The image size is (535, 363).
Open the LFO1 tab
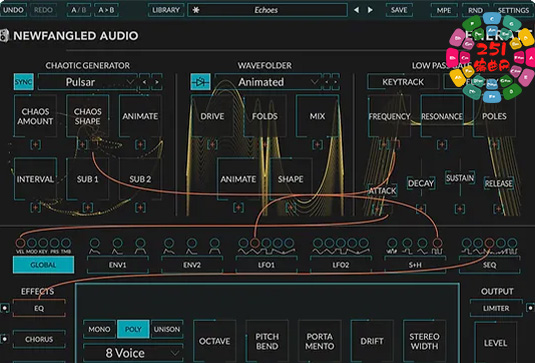pyautogui.click(x=266, y=265)
